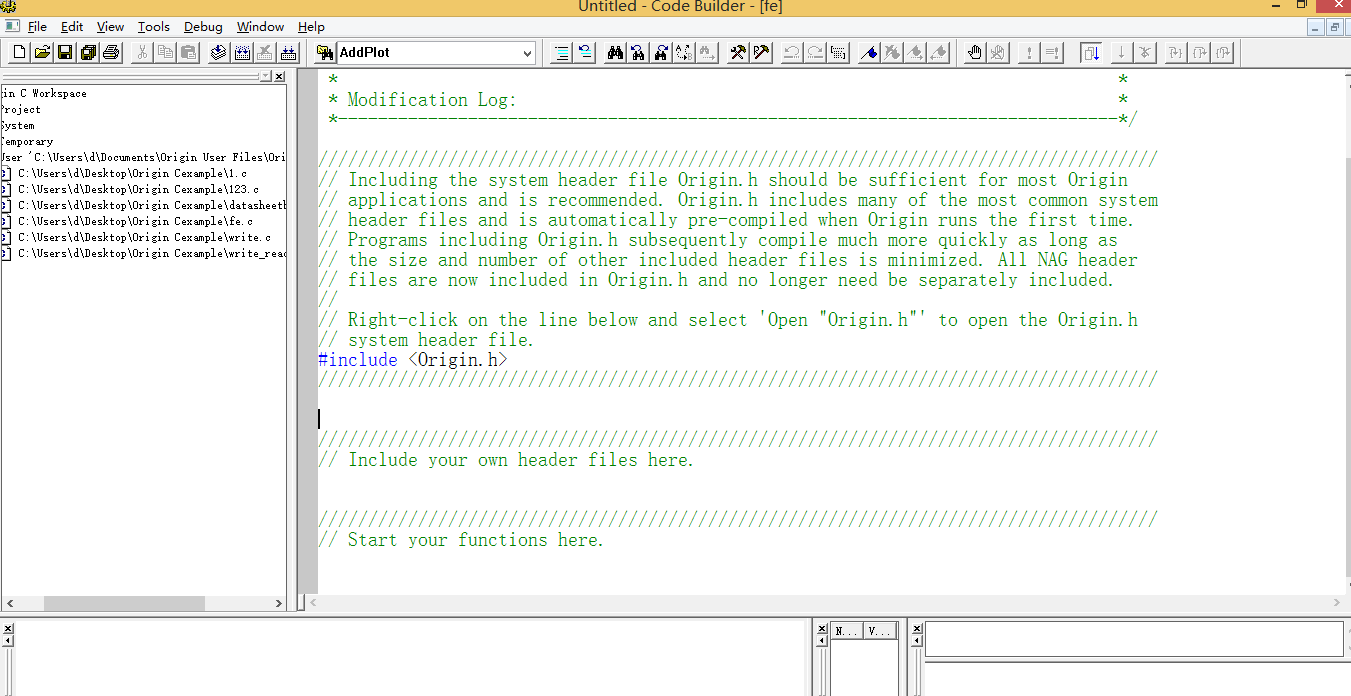Close the workspace panel with its X
1351x696 pixels.
[x=279, y=76]
